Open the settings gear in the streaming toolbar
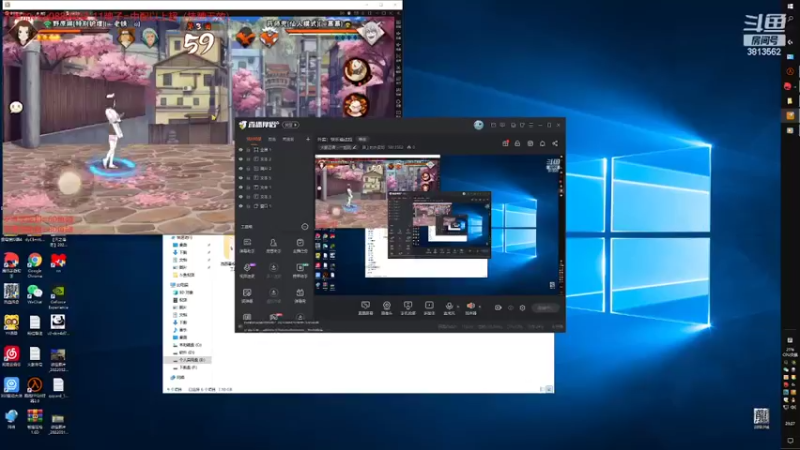Viewport: 800px width, 450px height. pos(522,308)
